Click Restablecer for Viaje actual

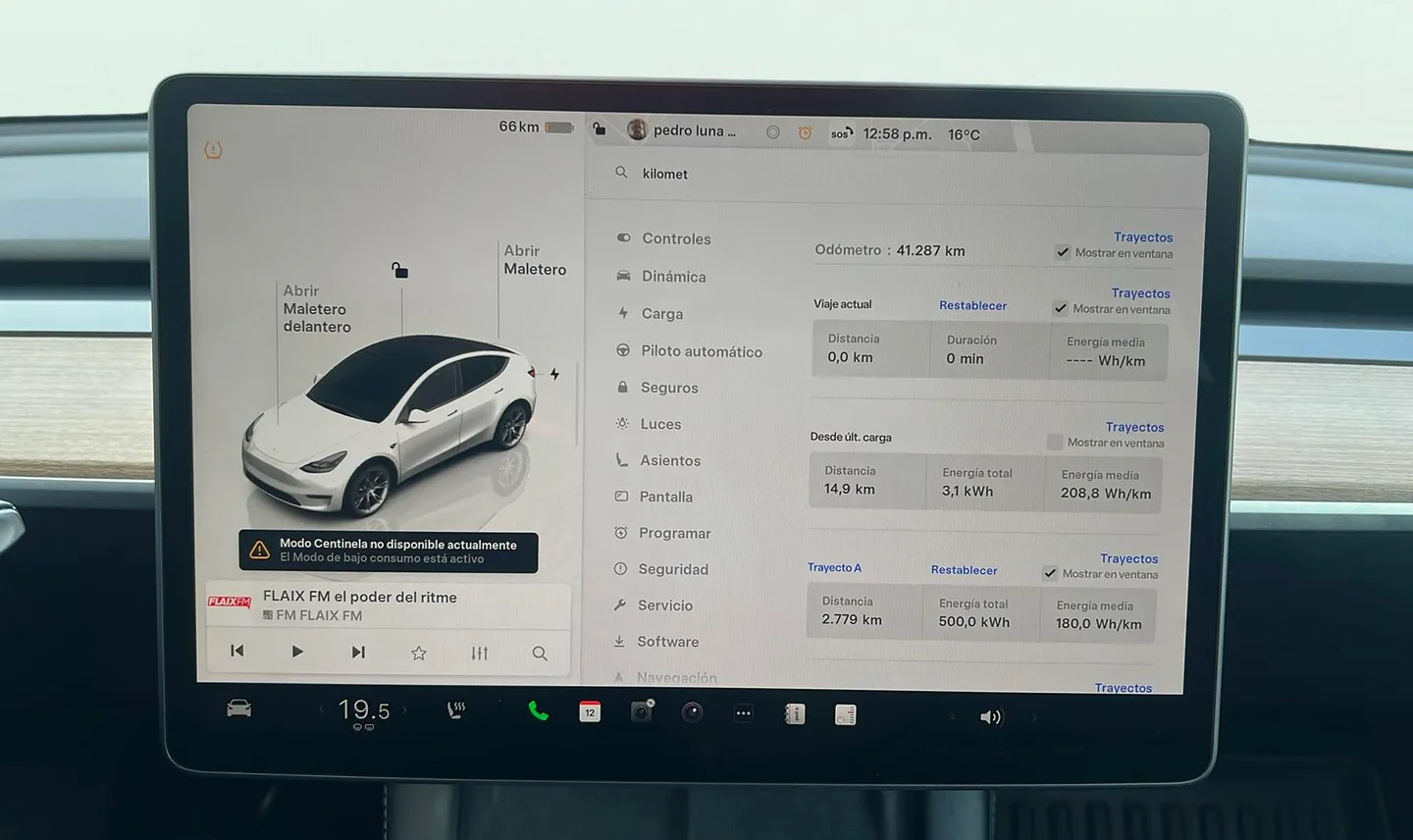click(972, 305)
